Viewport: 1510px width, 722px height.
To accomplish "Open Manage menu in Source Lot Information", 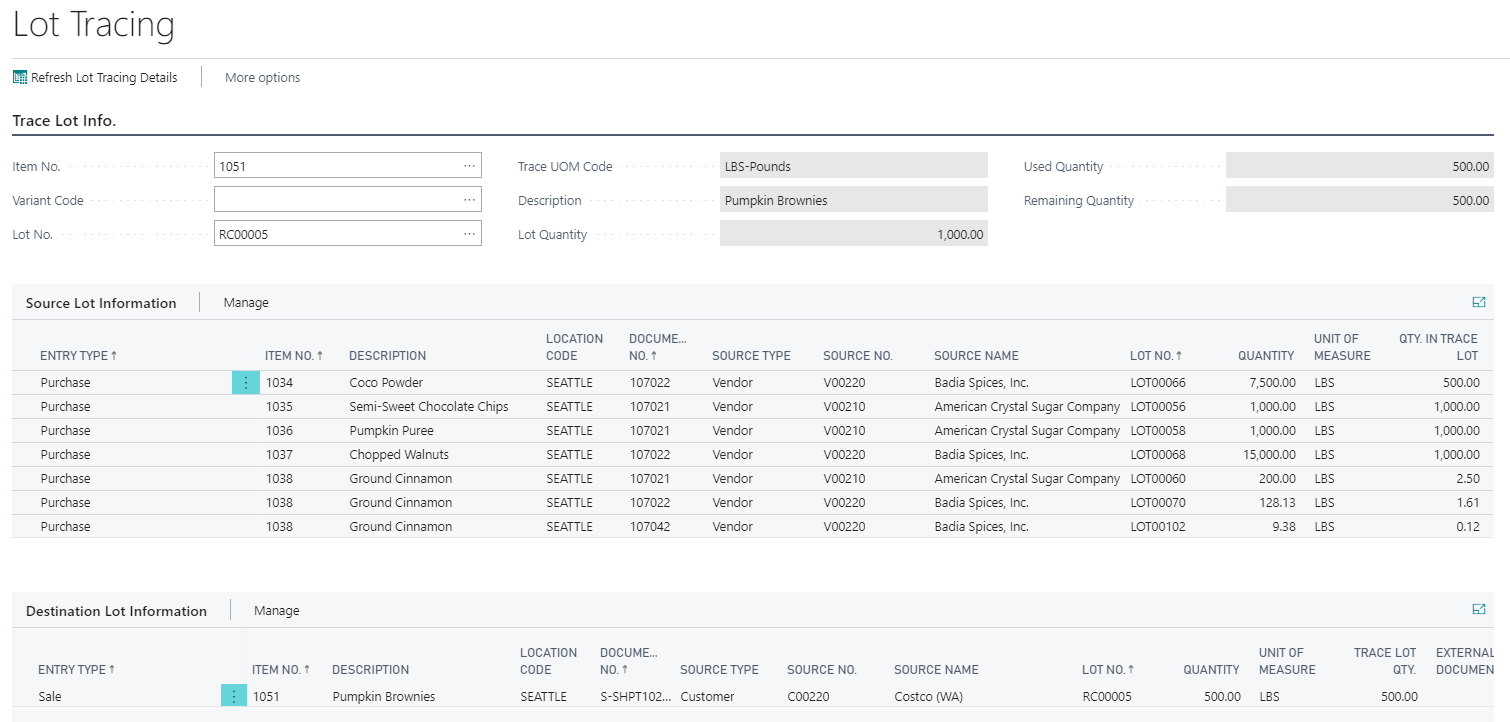I will pyautogui.click(x=246, y=302).
